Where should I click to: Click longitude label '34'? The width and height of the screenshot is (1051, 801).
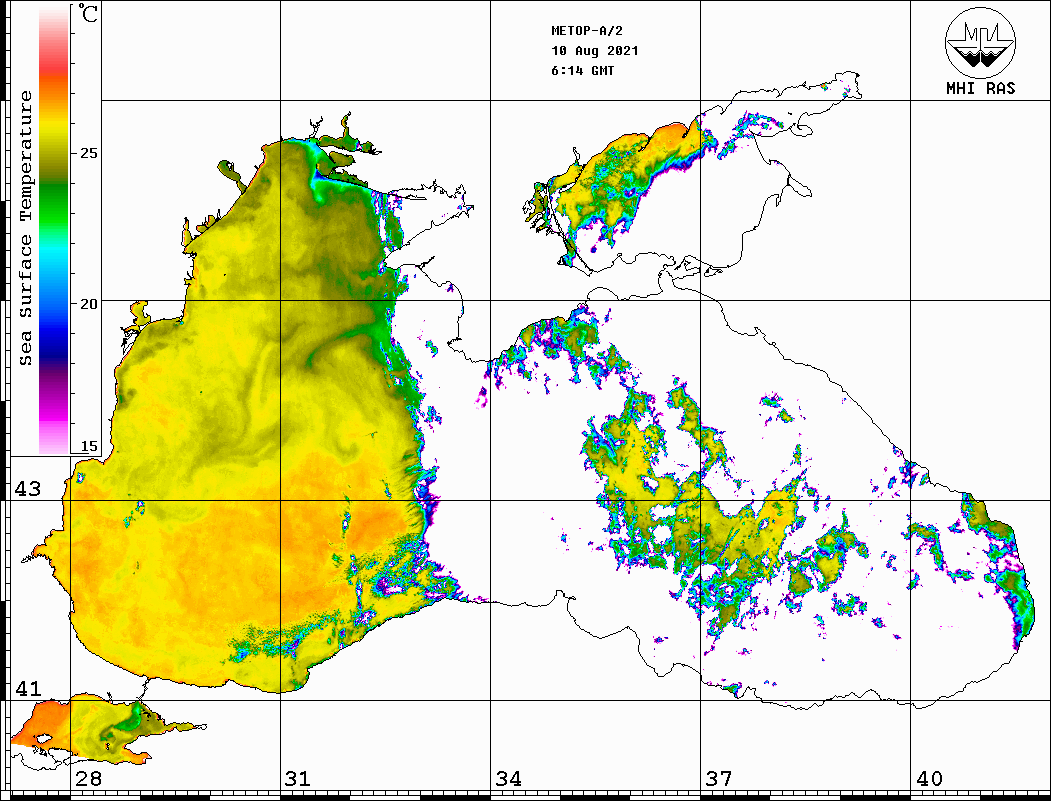tap(508, 778)
